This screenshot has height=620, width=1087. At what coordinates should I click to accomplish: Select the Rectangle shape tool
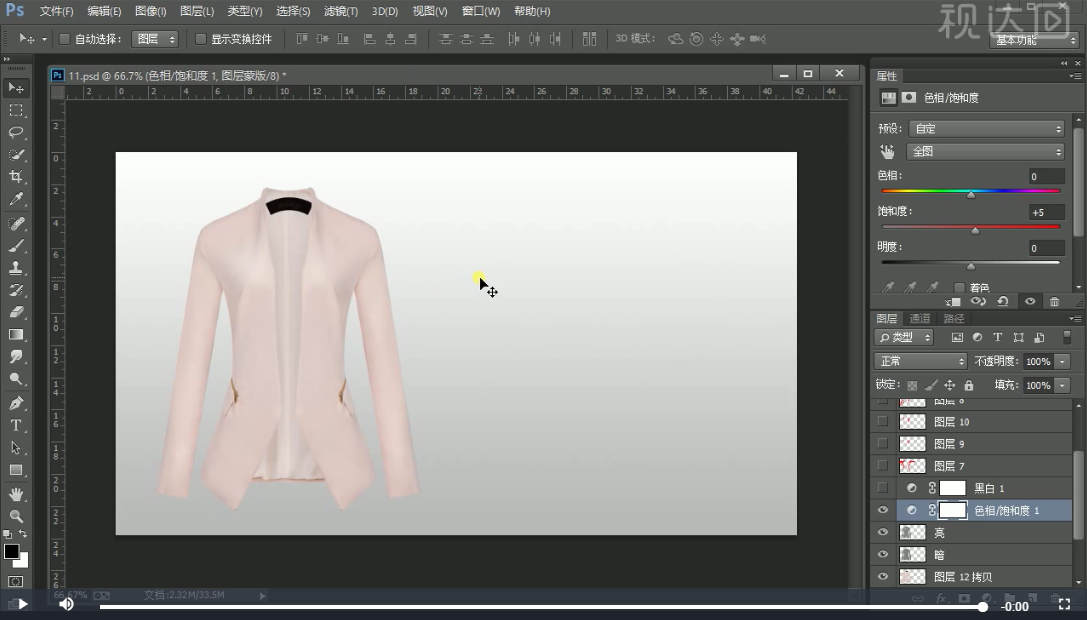(16, 470)
